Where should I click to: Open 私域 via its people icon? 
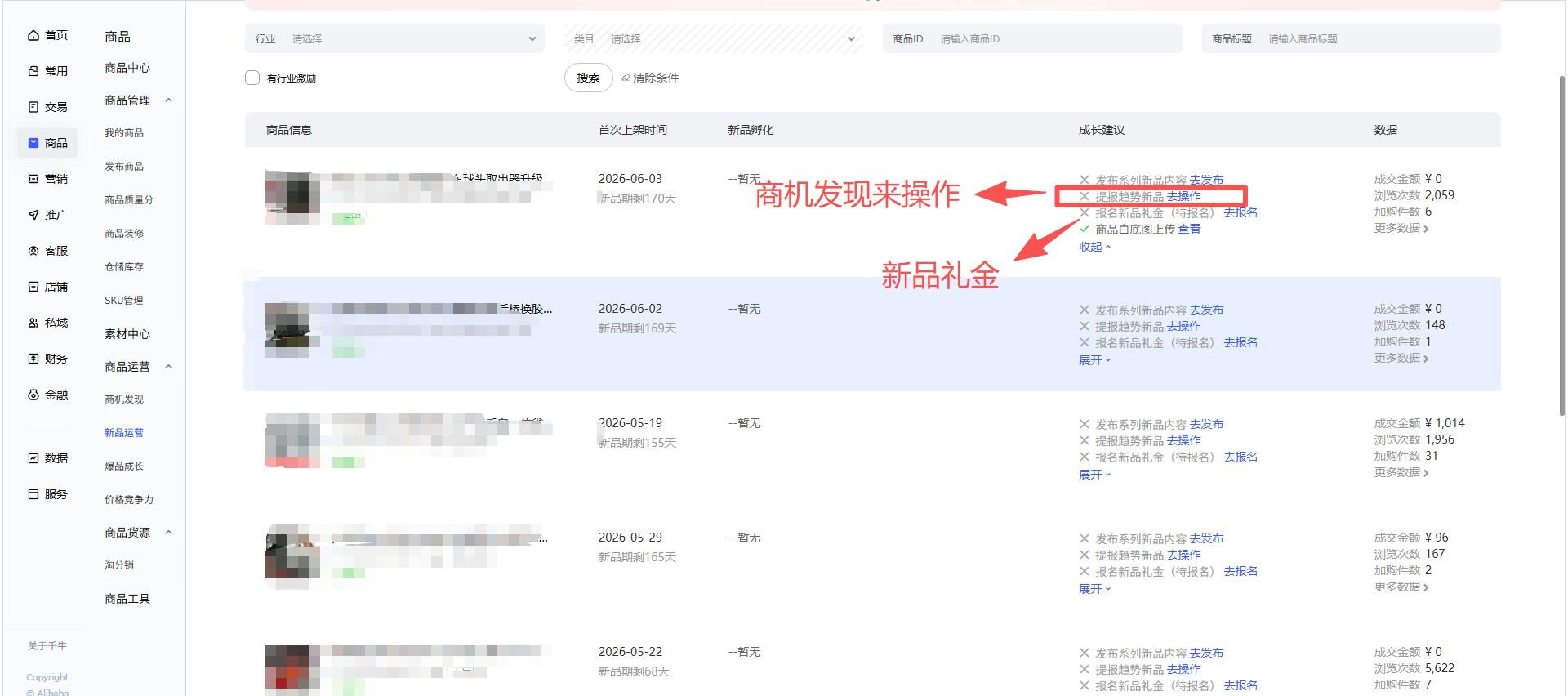33,323
